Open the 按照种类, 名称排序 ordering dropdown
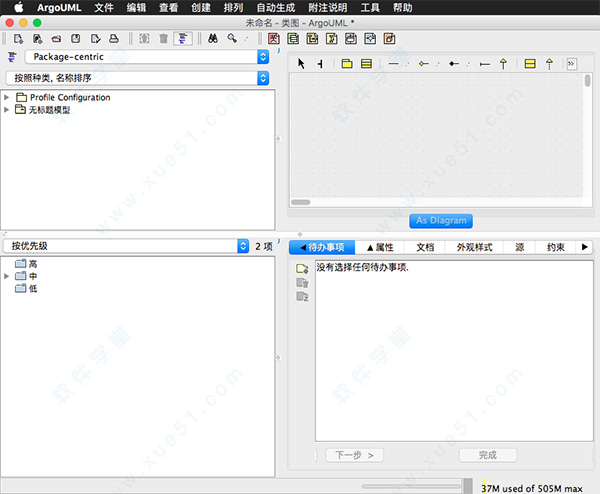The image size is (600, 494). (x=138, y=78)
